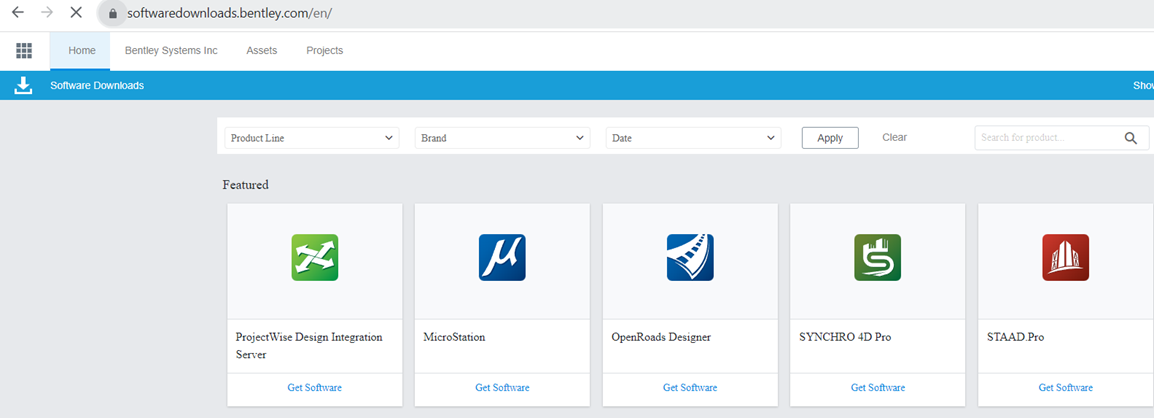Screen dimensions: 1154x418
Task: Click the SYNCHRO 4D Pro card title
Action: coord(846,338)
